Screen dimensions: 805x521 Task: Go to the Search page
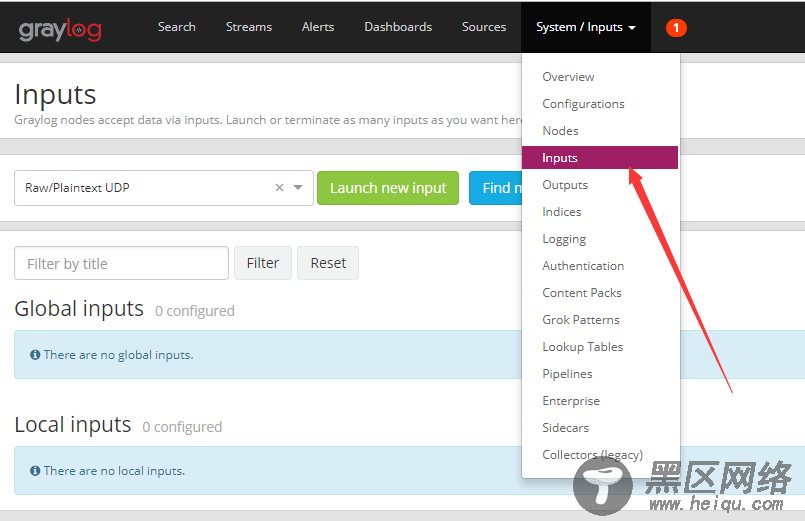(177, 27)
